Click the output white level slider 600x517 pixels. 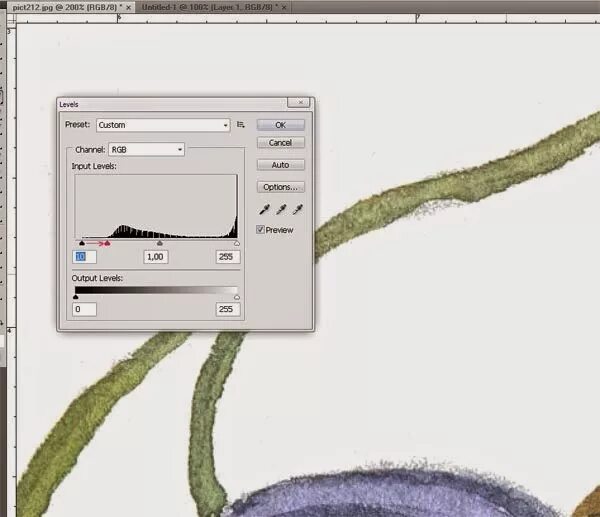(237, 297)
